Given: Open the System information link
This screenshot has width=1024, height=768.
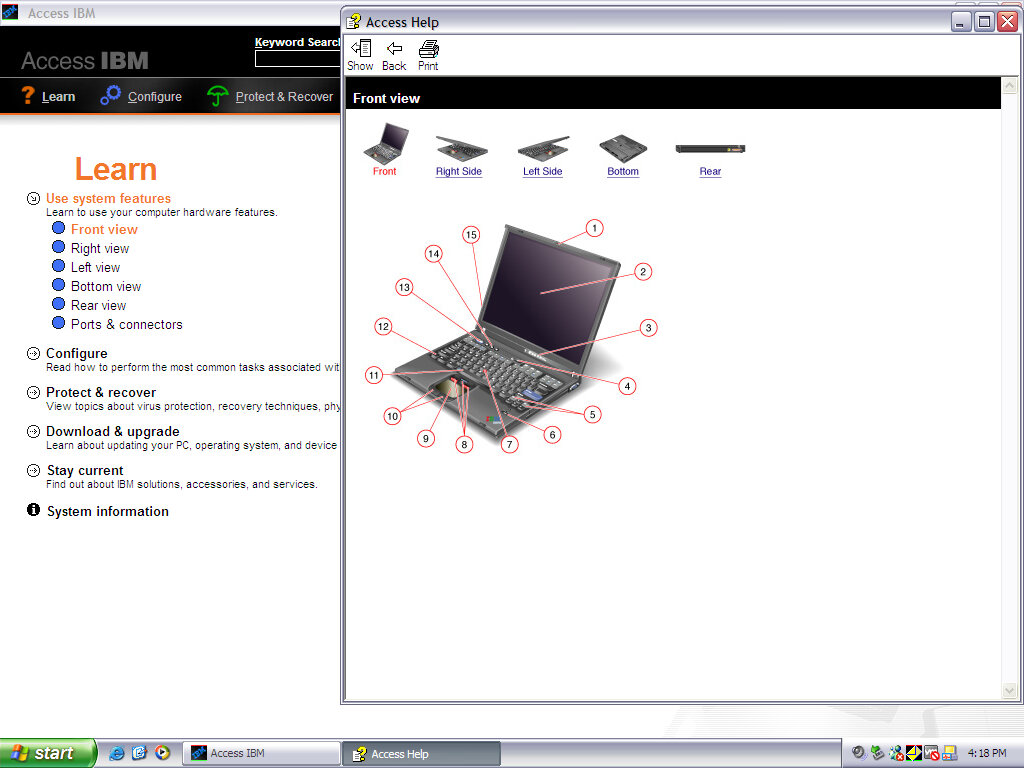Looking at the screenshot, I should pyautogui.click(x=107, y=511).
